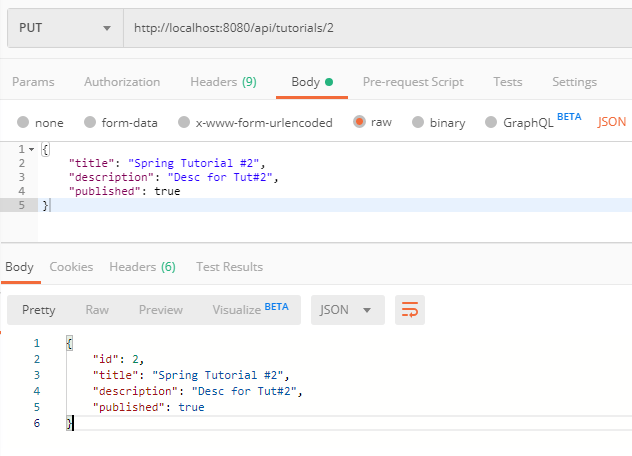Open the request Settings tab
632x456 pixels.
(574, 82)
